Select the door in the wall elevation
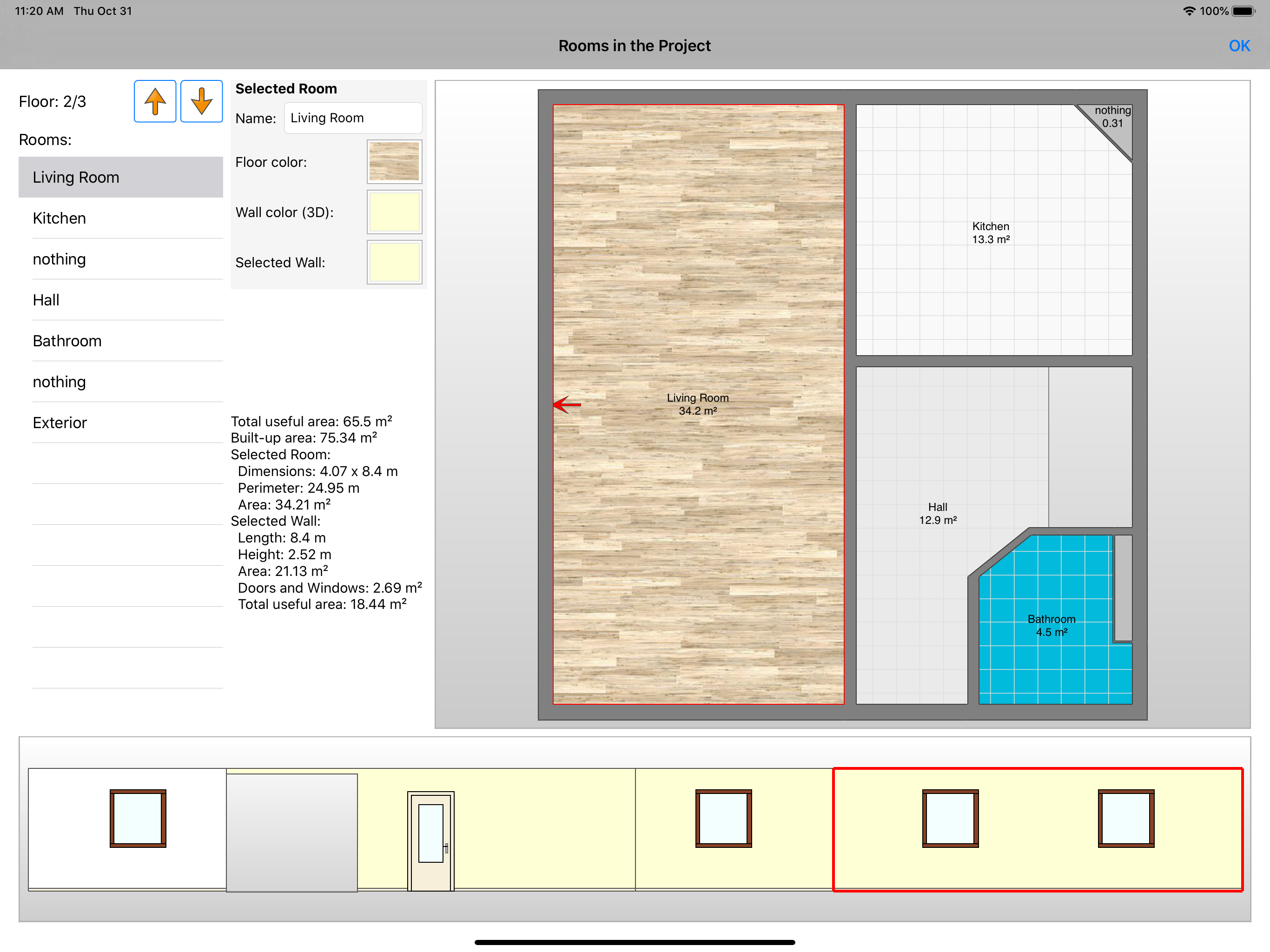Image resolution: width=1270 pixels, height=952 pixels. (x=430, y=841)
